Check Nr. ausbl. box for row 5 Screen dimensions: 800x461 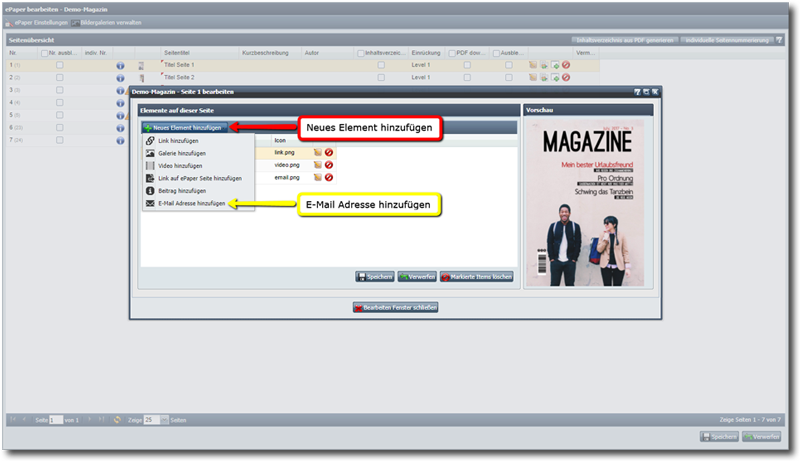[x=60, y=115]
